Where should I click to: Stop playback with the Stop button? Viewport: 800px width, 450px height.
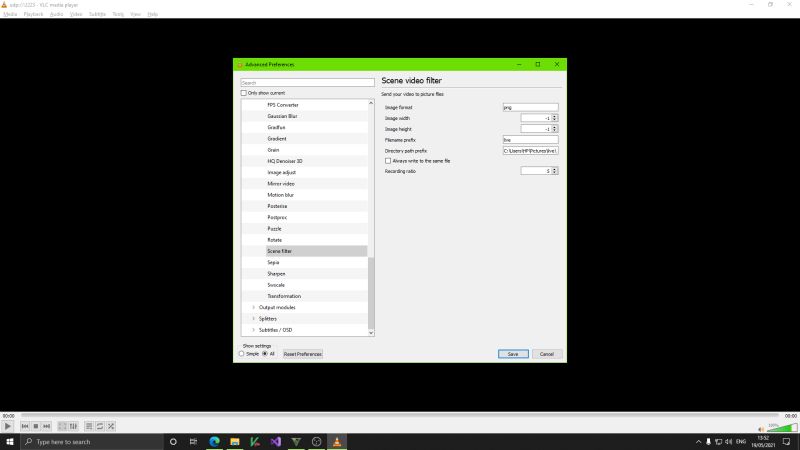(x=36, y=426)
